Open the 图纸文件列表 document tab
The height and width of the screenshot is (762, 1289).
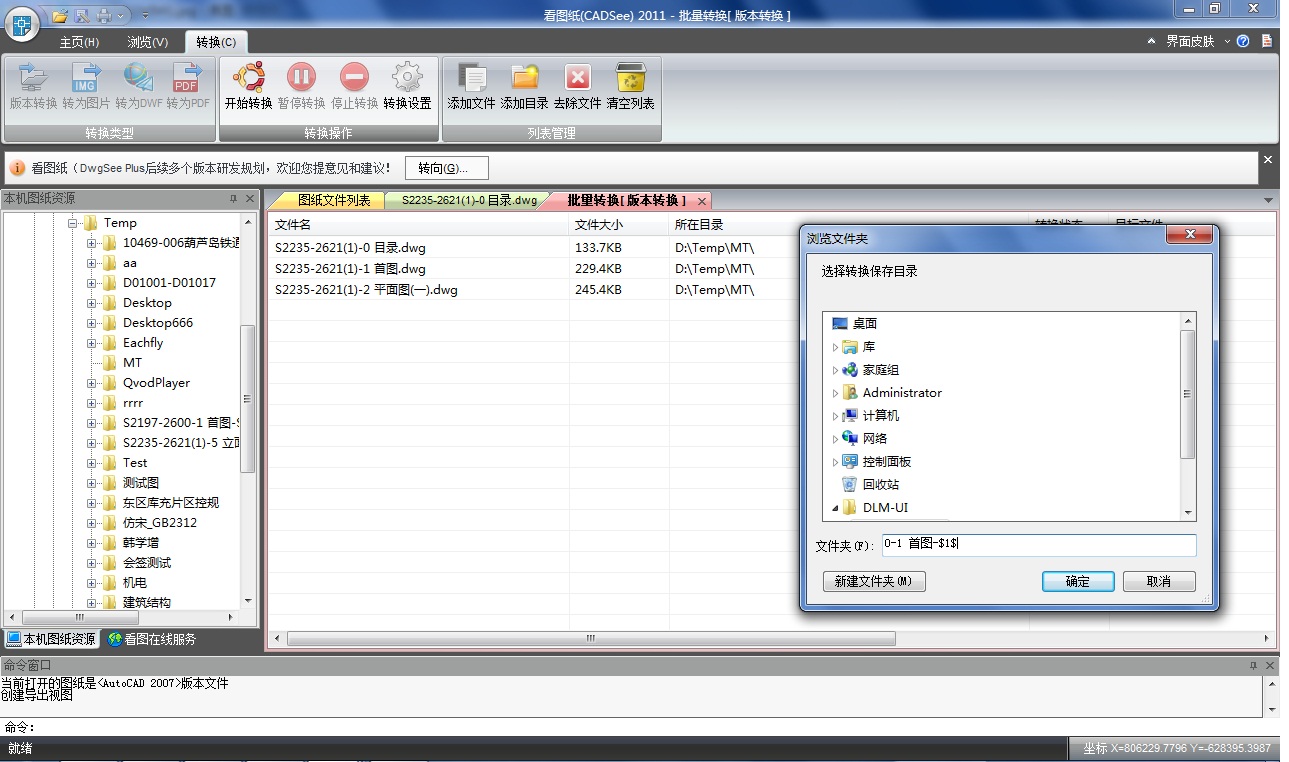click(334, 200)
